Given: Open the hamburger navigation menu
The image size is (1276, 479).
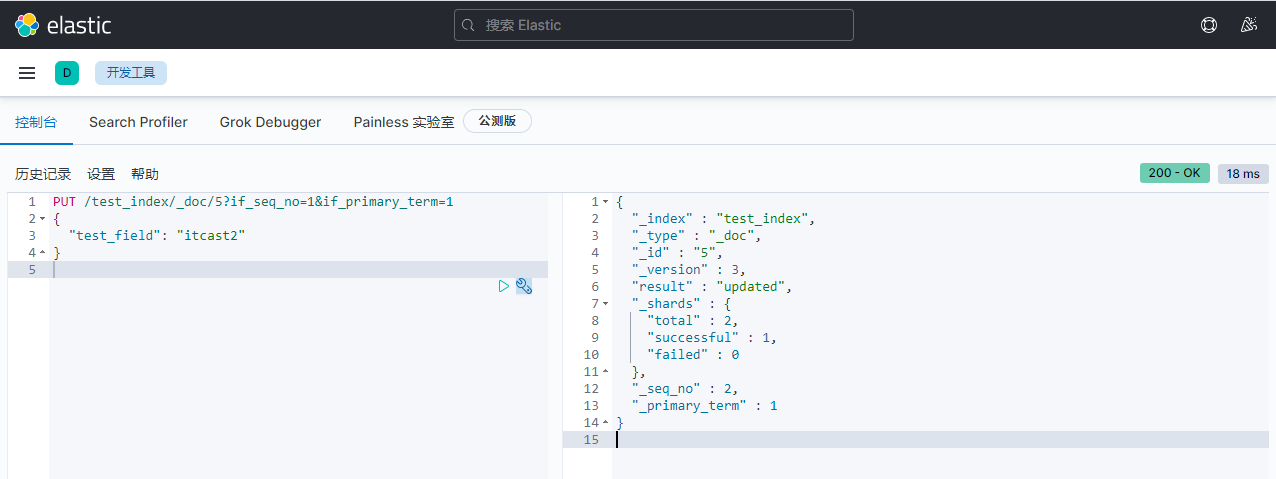Looking at the screenshot, I should [x=27, y=73].
